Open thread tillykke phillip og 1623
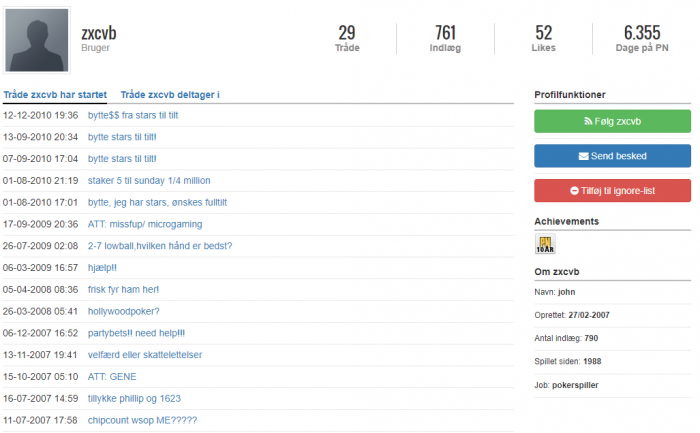Screen dimensions: 700x433 134,398
